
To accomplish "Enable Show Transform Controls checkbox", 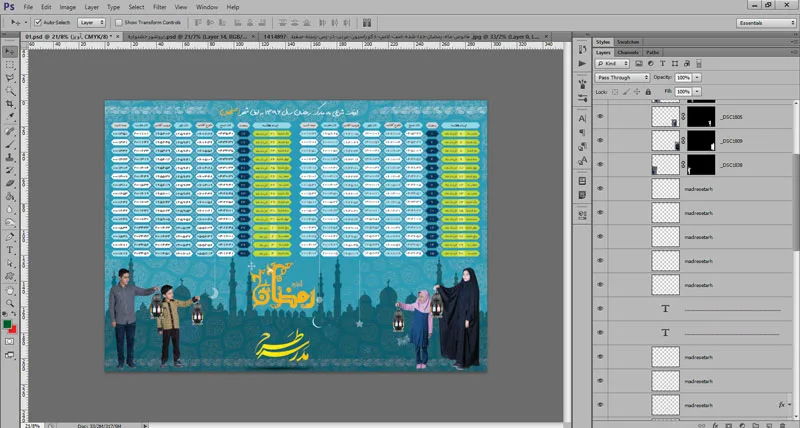I will click(119, 22).
